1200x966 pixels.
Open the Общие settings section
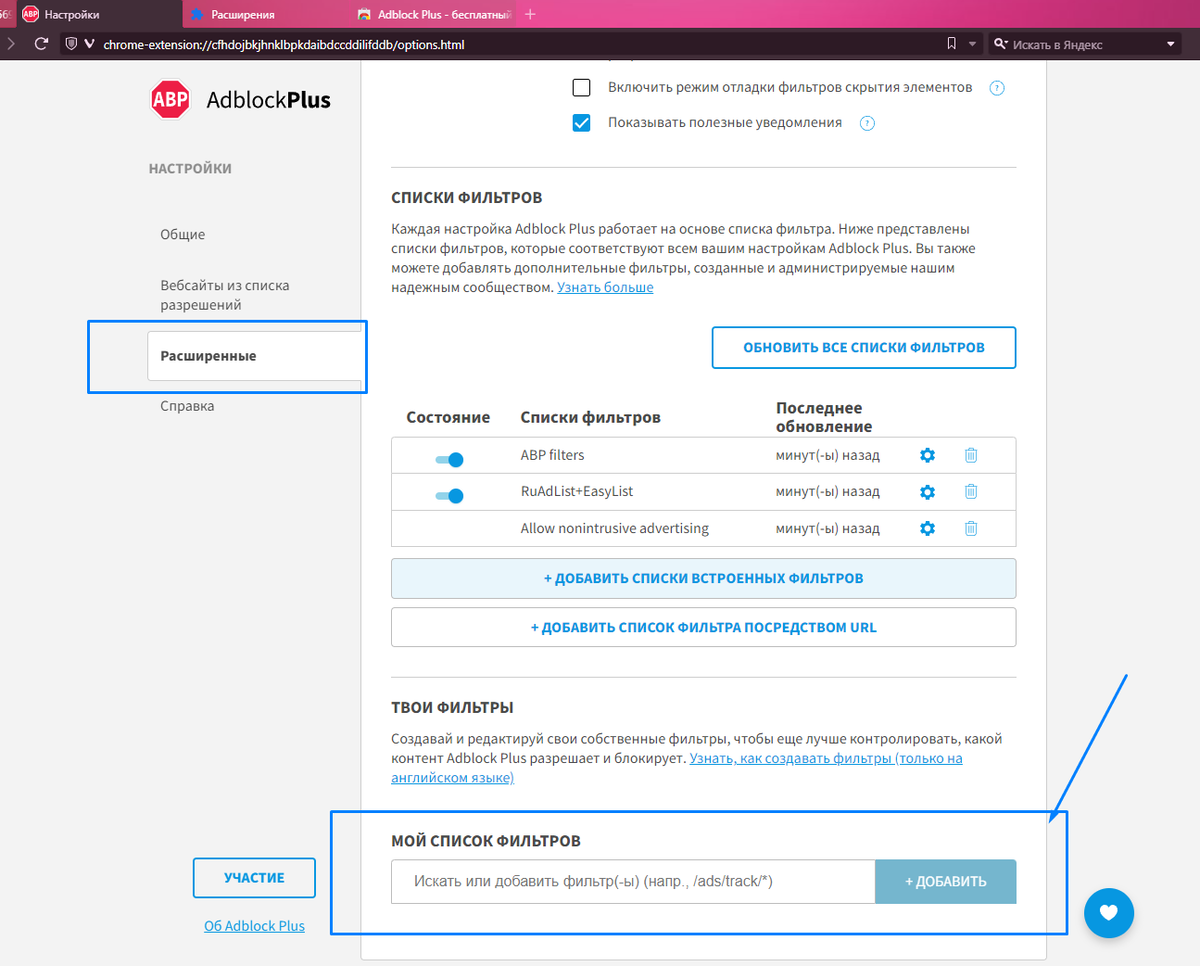[183, 234]
